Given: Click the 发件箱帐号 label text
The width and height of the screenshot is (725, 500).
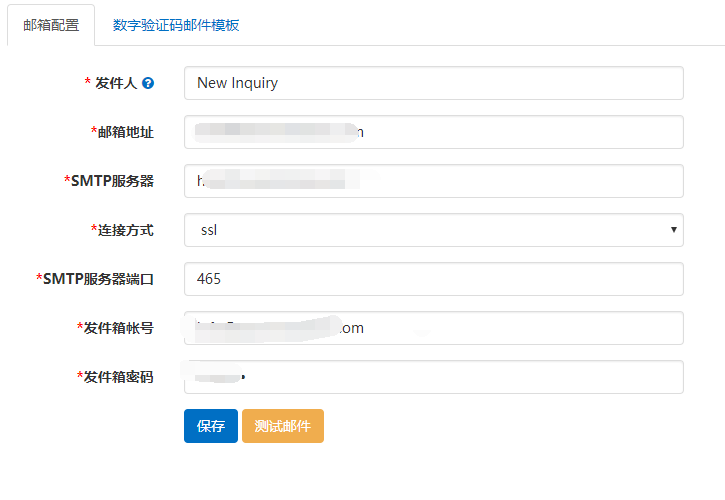Looking at the screenshot, I should pos(119,328).
